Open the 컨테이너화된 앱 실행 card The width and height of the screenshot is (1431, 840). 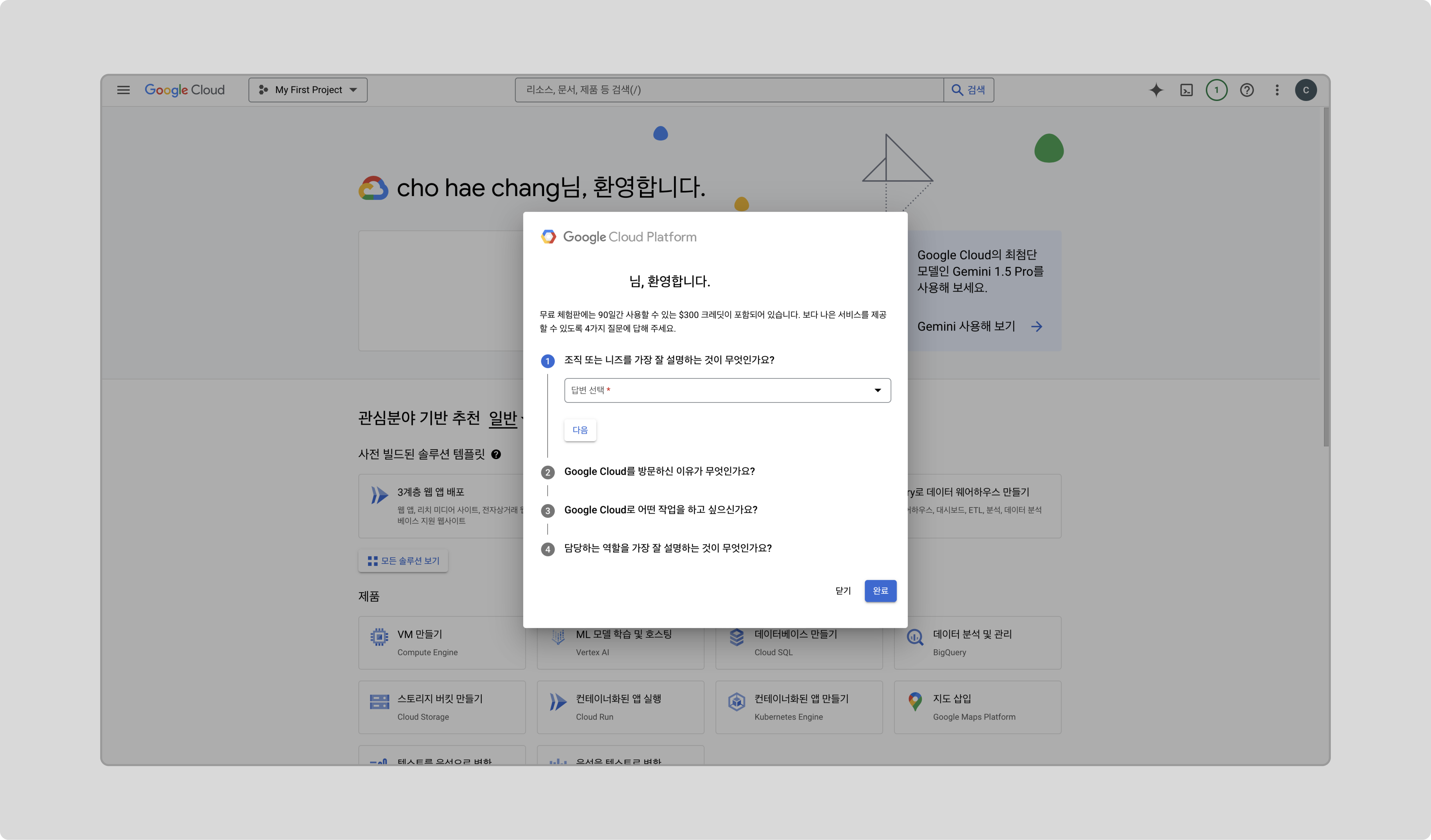[x=621, y=708]
